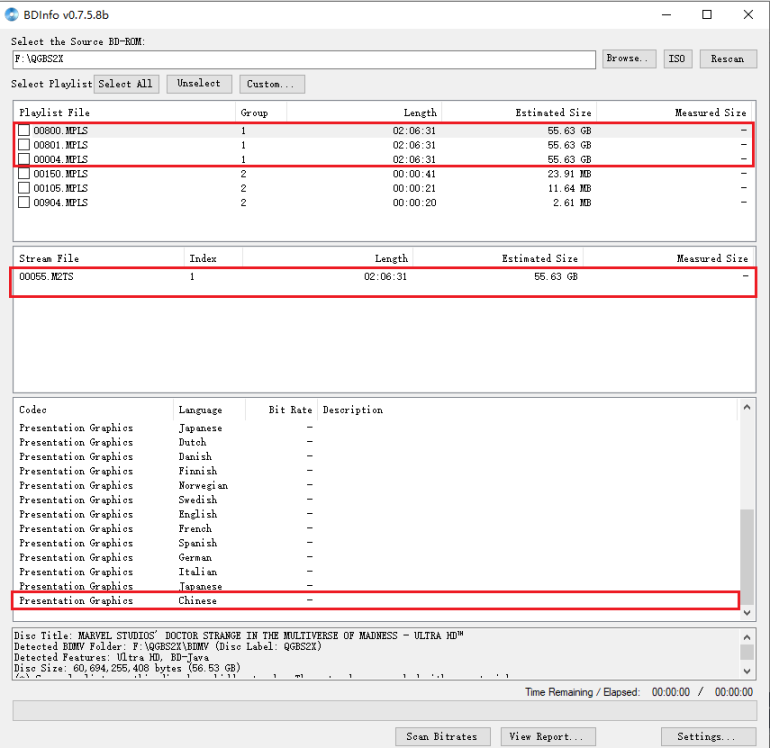Screen dimensions: 770x748
Task: Check the 00801.MPLS playlist checkbox
Action: (x=24, y=145)
